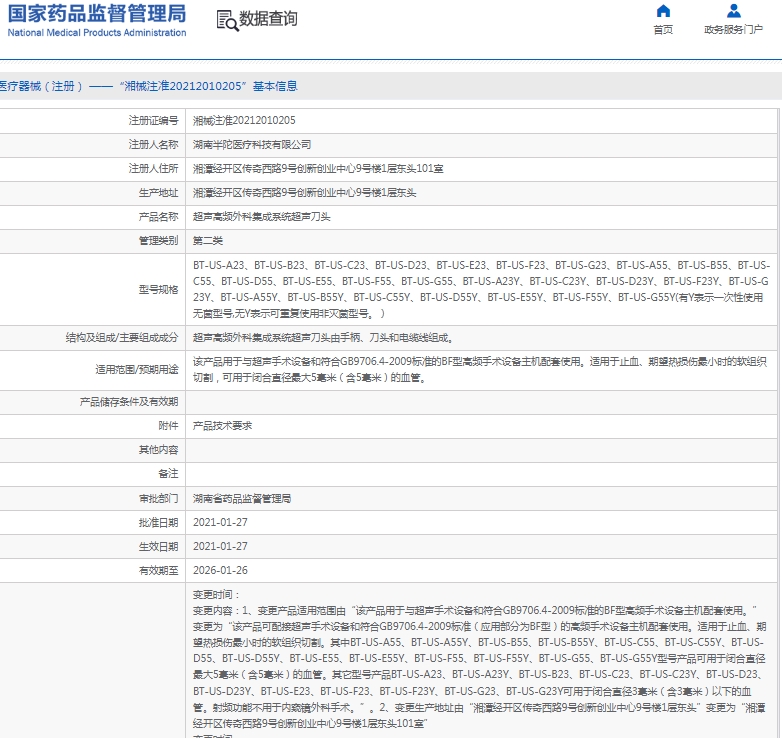The width and height of the screenshot is (782, 738).
Task: Click the 其他内容 row label
Action: click(158, 450)
